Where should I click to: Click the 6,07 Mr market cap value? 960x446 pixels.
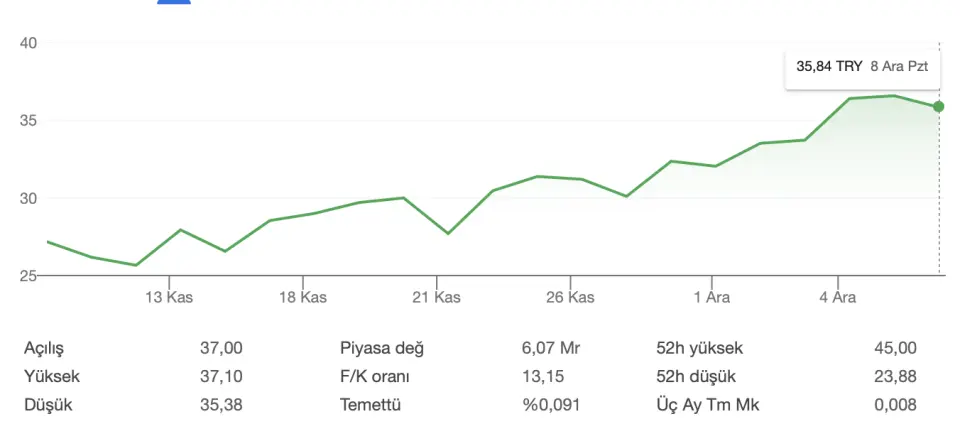(x=551, y=348)
